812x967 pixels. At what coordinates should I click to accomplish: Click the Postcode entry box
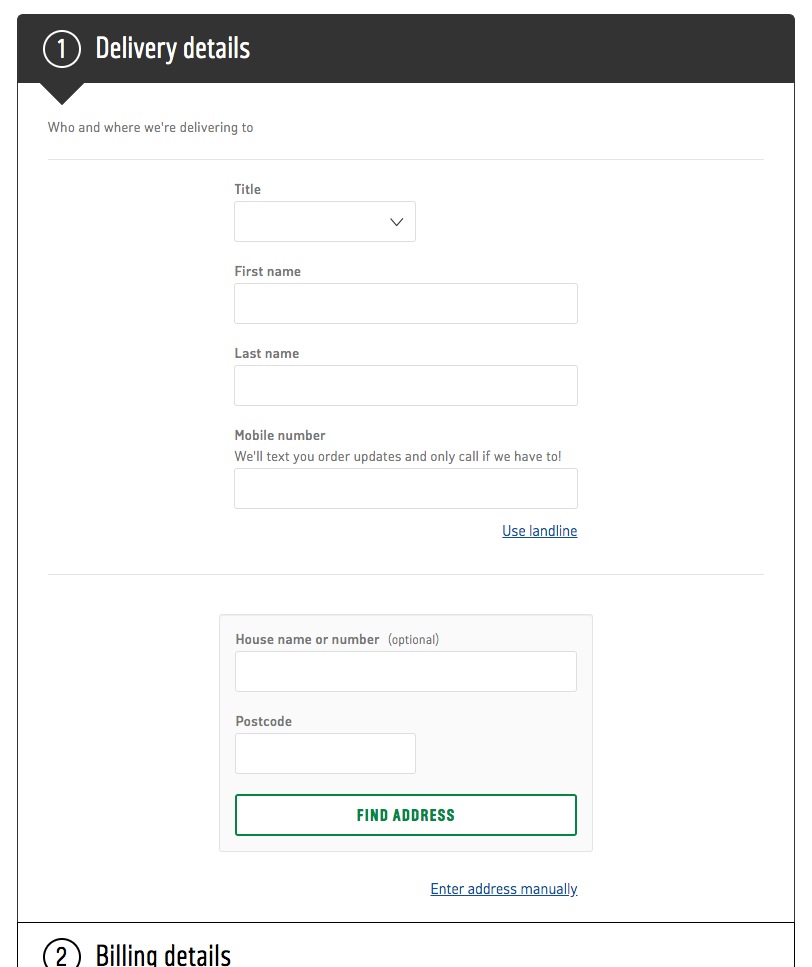[x=324, y=753]
